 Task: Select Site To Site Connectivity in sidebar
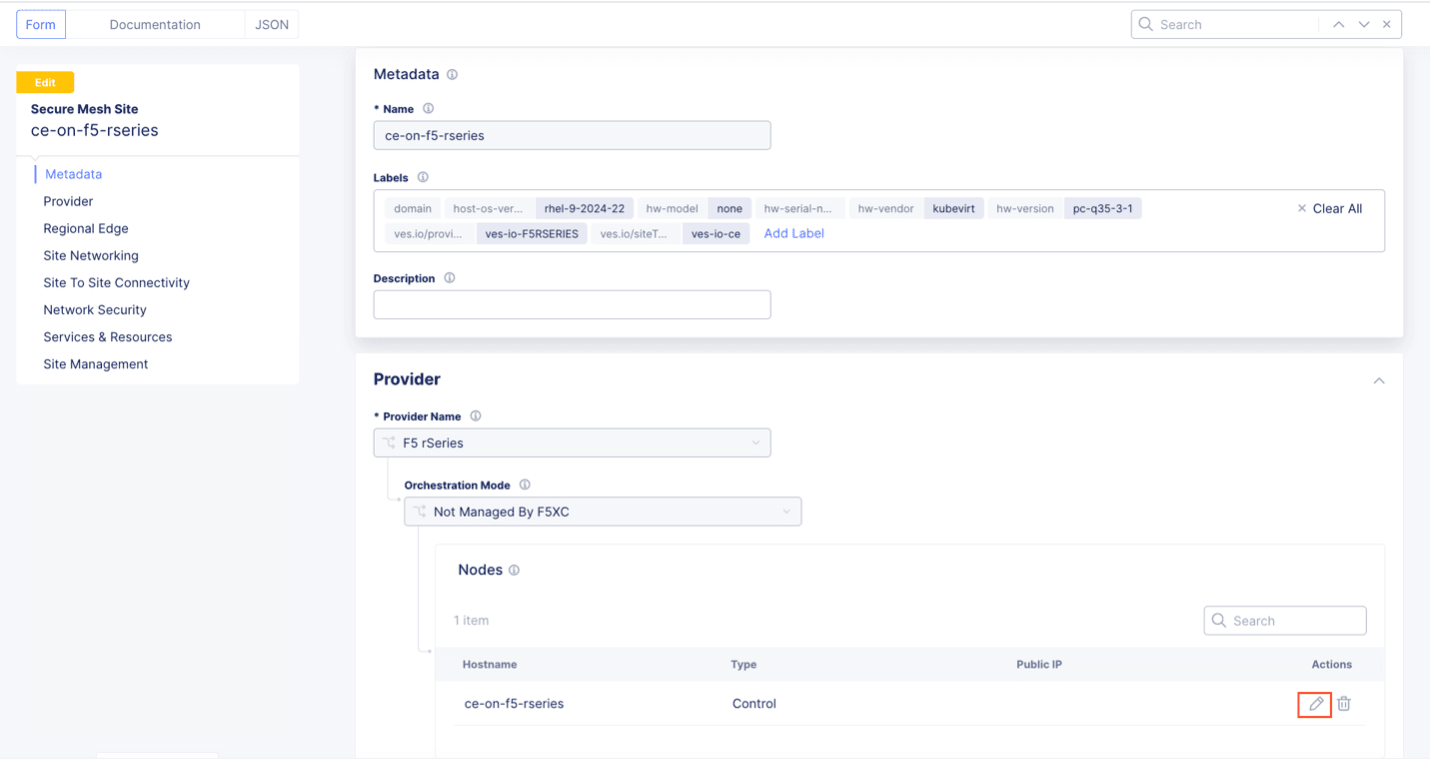point(116,283)
